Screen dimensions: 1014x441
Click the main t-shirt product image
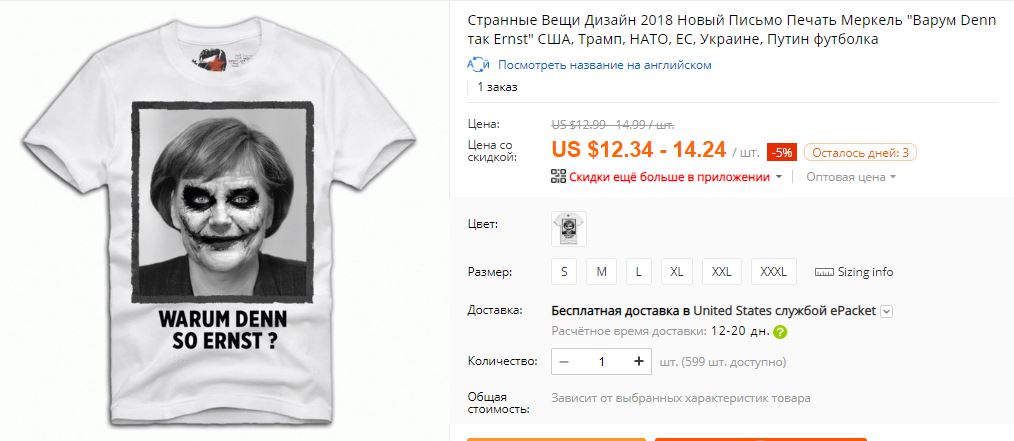pyautogui.click(x=220, y=220)
